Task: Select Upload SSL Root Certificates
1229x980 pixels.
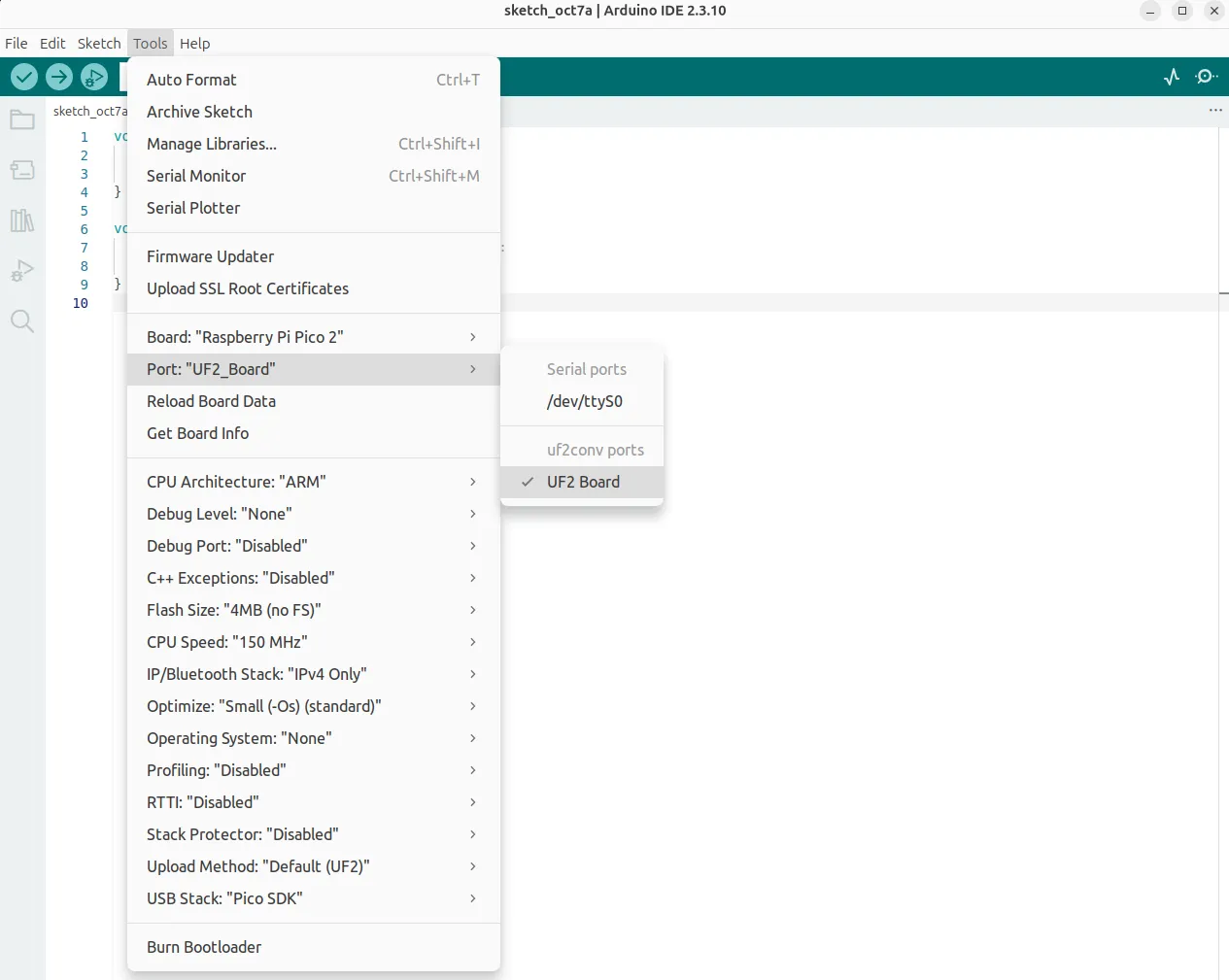Action: [314, 288]
